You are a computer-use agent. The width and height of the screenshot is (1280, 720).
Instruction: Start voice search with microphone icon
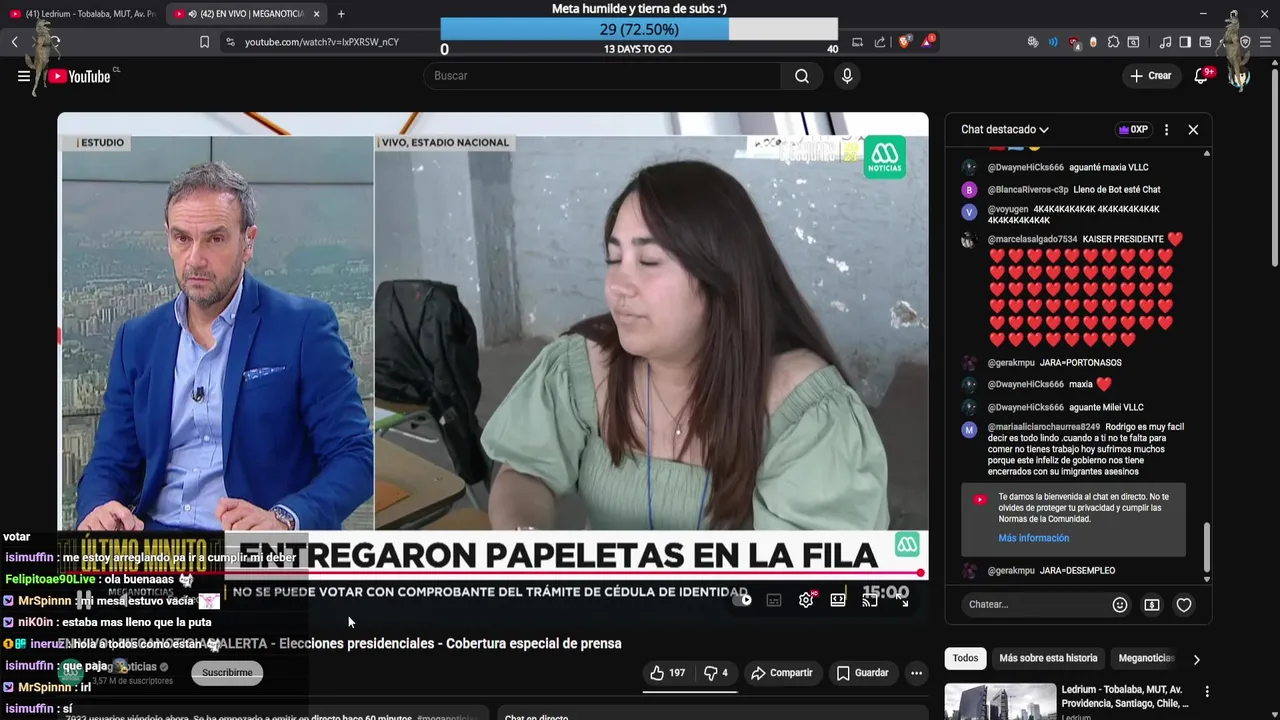[847, 76]
